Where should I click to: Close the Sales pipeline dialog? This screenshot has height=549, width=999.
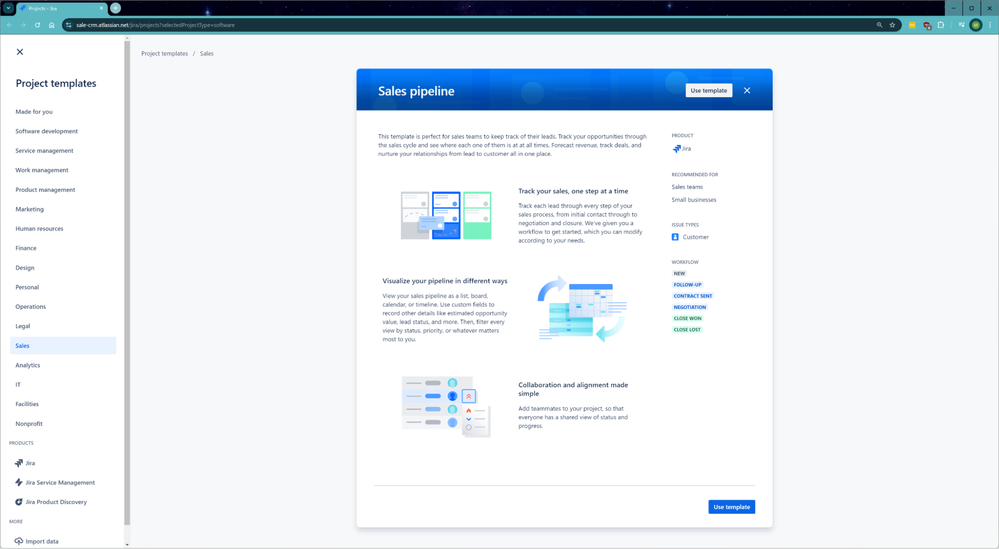pos(747,90)
